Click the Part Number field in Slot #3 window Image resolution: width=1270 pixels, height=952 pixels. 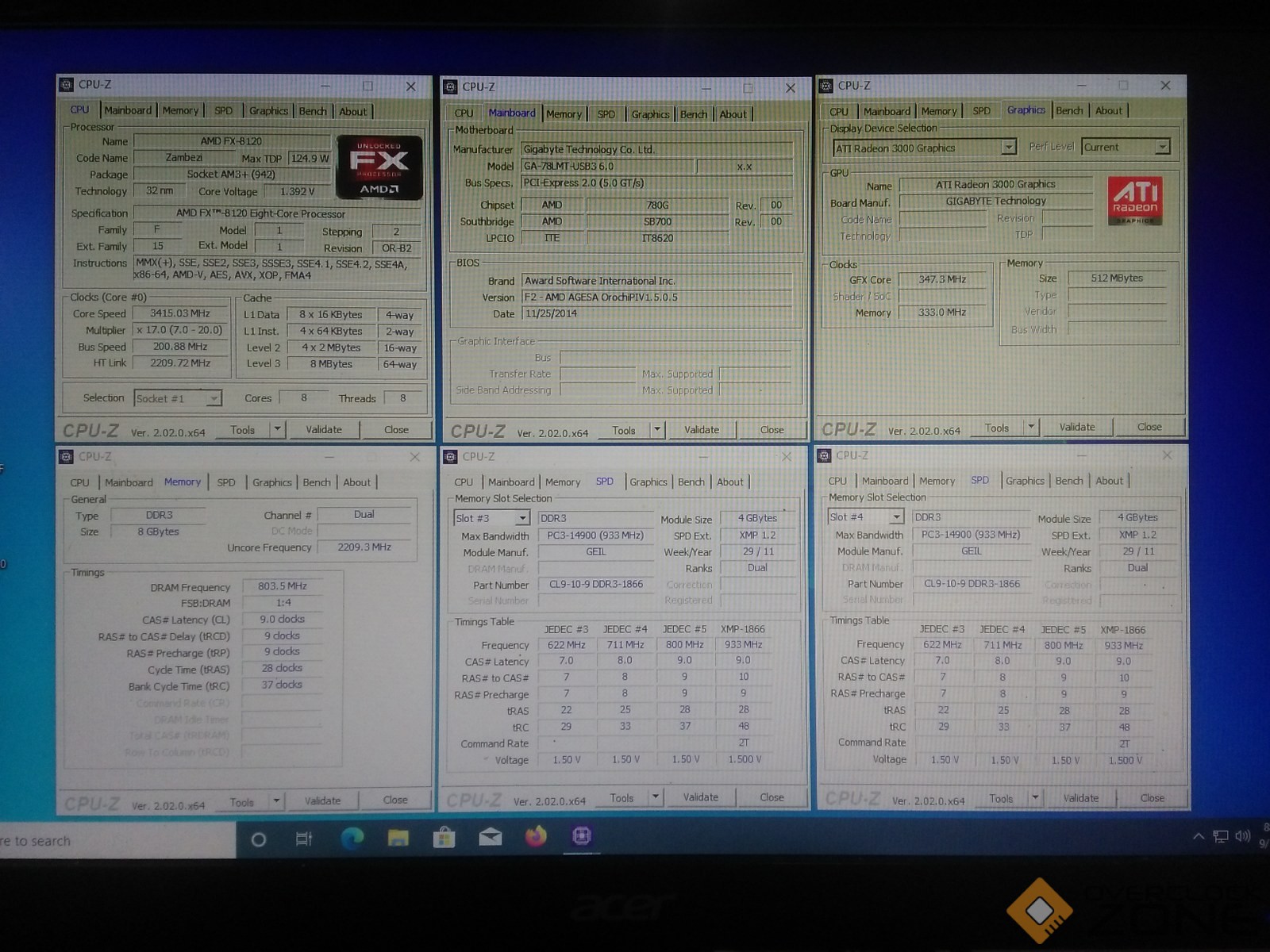[x=596, y=585]
